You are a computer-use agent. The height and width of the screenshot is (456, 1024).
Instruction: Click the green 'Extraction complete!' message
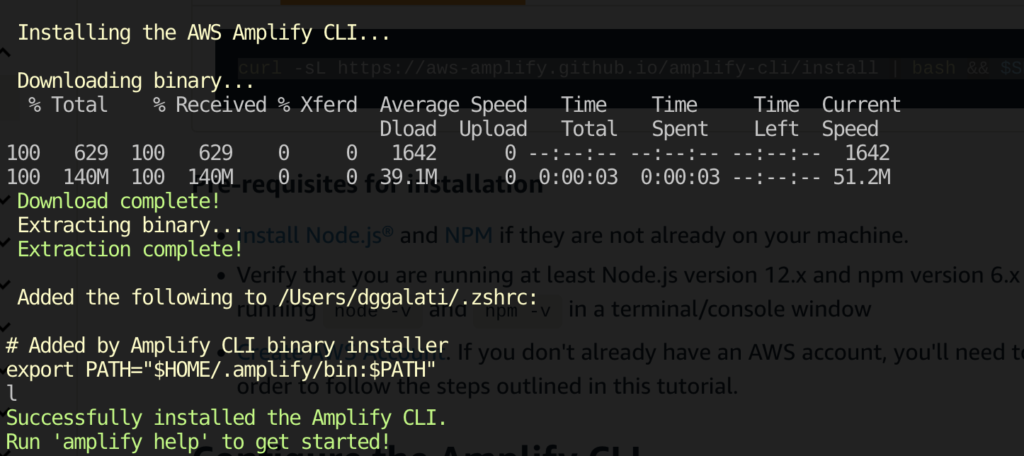129,249
